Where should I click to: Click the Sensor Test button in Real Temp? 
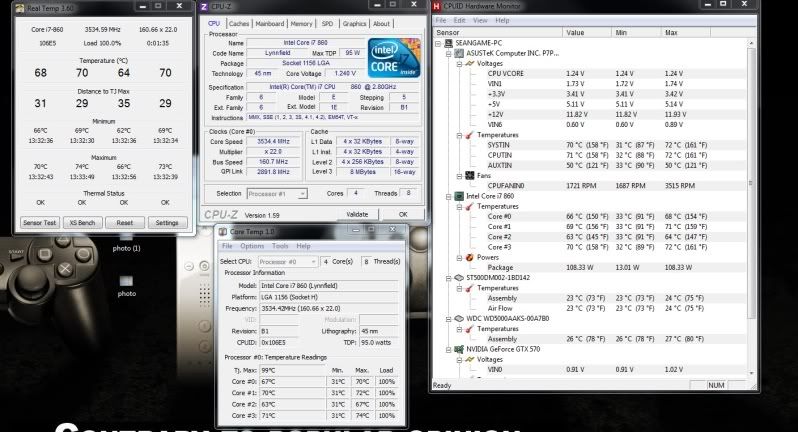click(x=40, y=223)
